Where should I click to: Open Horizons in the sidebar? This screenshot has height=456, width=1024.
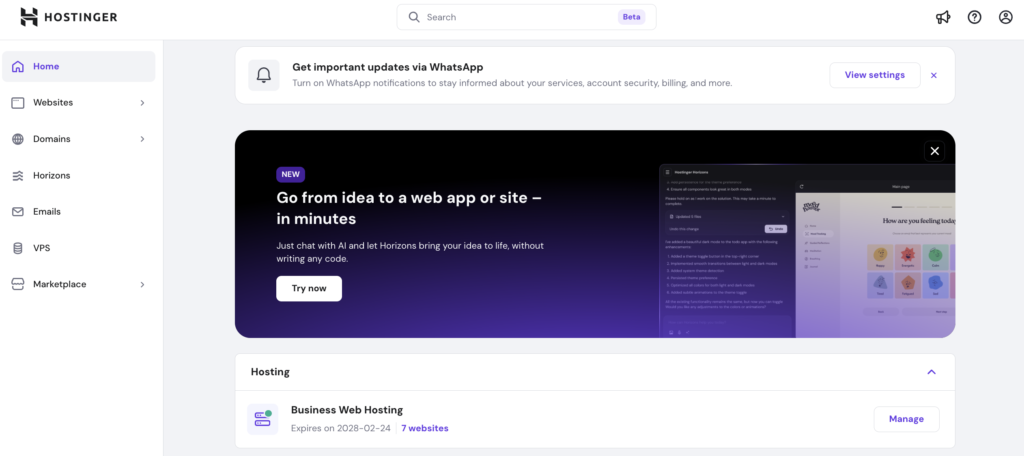(x=79, y=176)
